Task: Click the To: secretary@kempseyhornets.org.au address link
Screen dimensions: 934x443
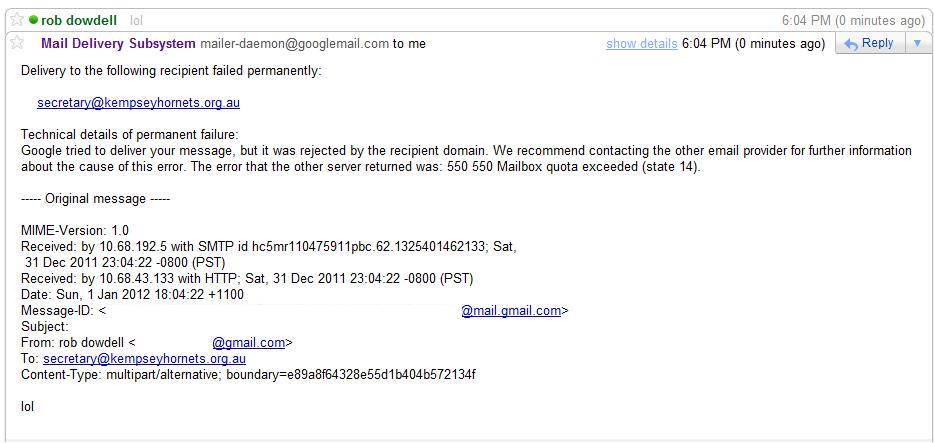Action: [144, 359]
